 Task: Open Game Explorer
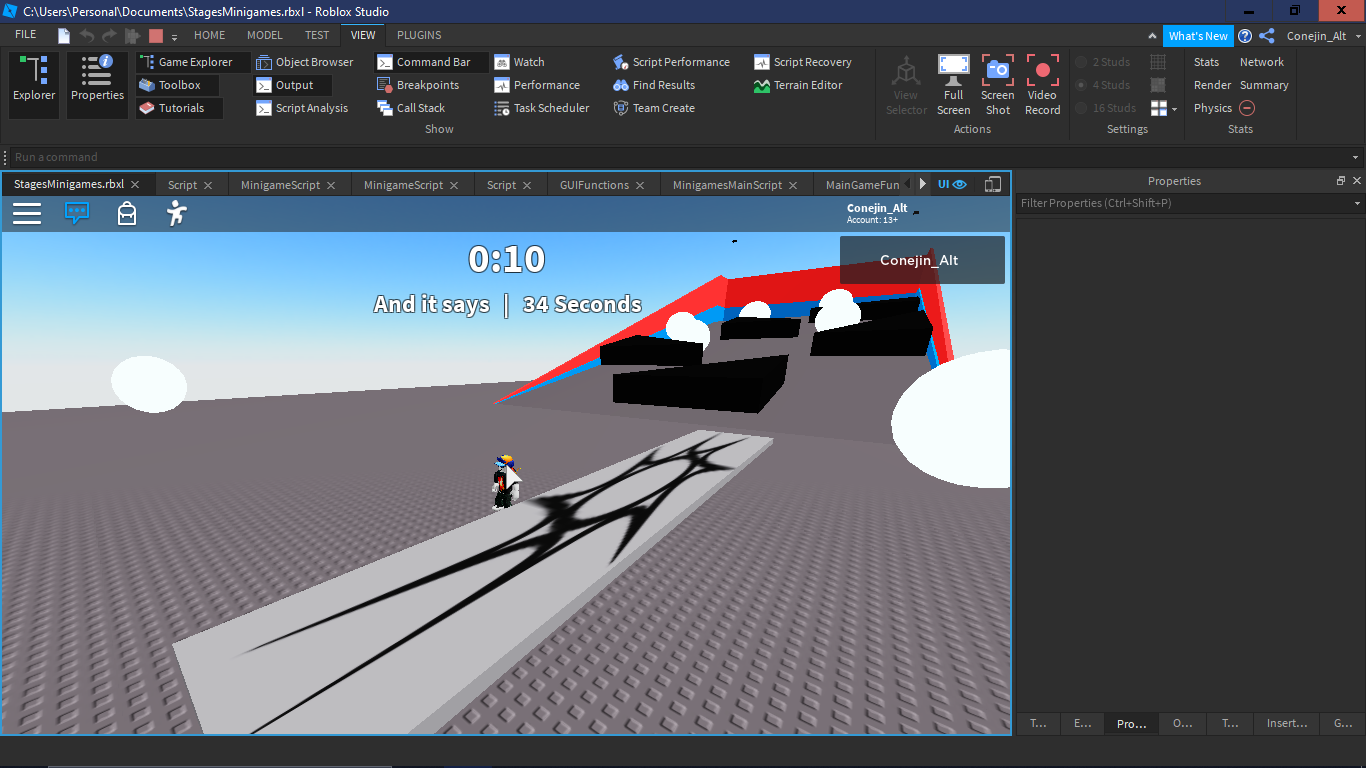coord(194,62)
